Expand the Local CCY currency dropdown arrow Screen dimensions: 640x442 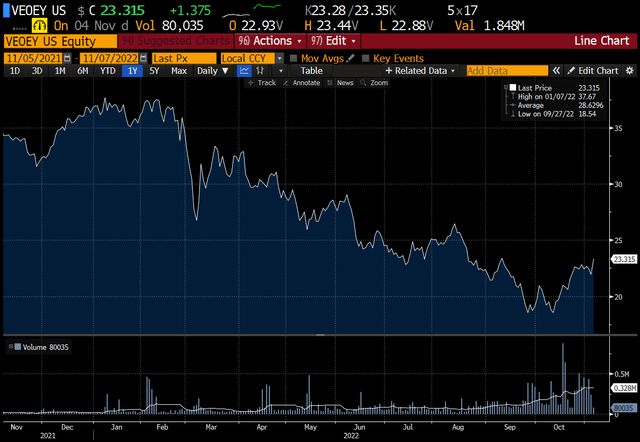tap(280, 58)
